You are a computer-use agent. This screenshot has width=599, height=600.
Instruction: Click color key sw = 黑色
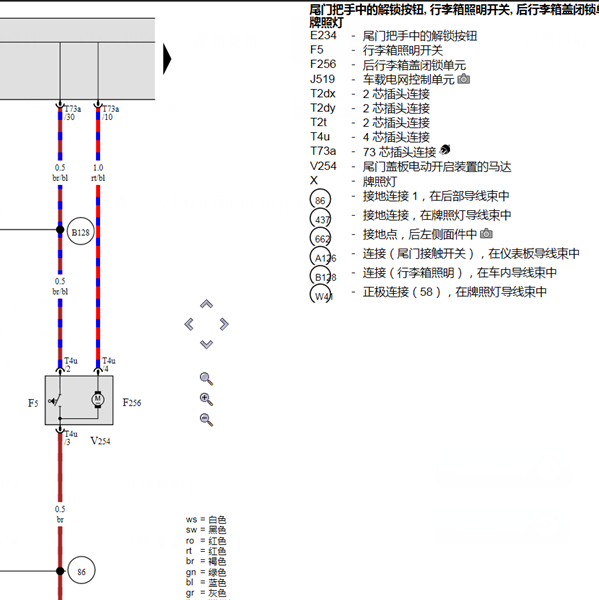(x=206, y=530)
